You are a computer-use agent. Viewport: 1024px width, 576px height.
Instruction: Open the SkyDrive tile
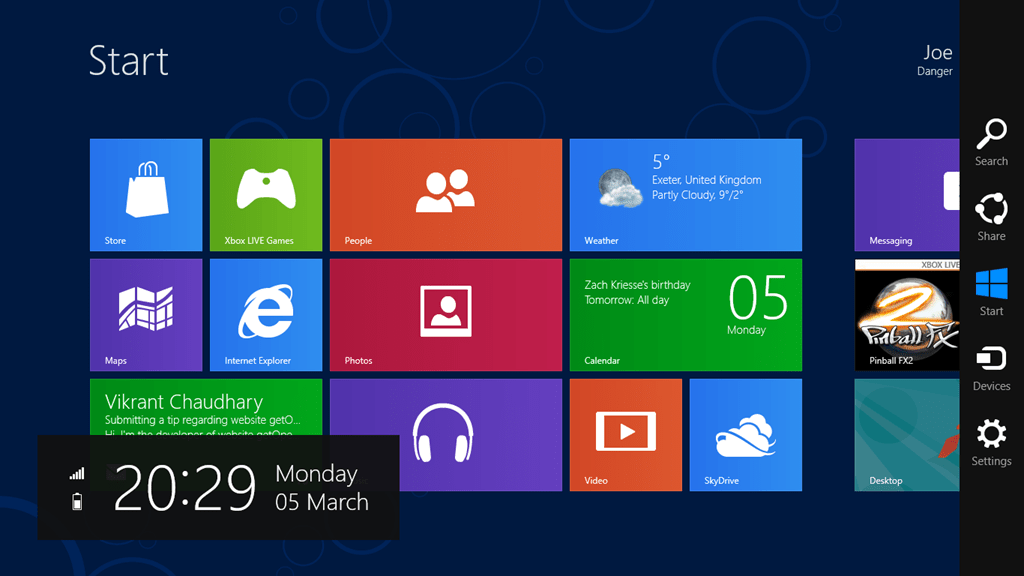(746, 435)
